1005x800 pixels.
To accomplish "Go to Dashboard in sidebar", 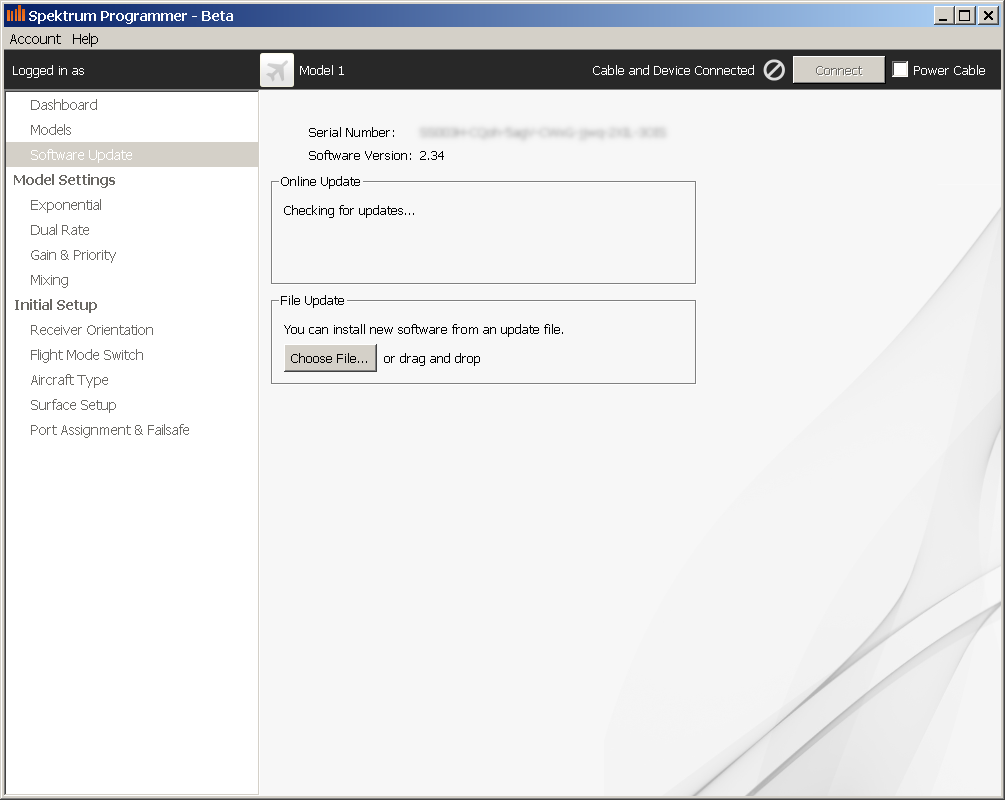I will coord(64,105).
